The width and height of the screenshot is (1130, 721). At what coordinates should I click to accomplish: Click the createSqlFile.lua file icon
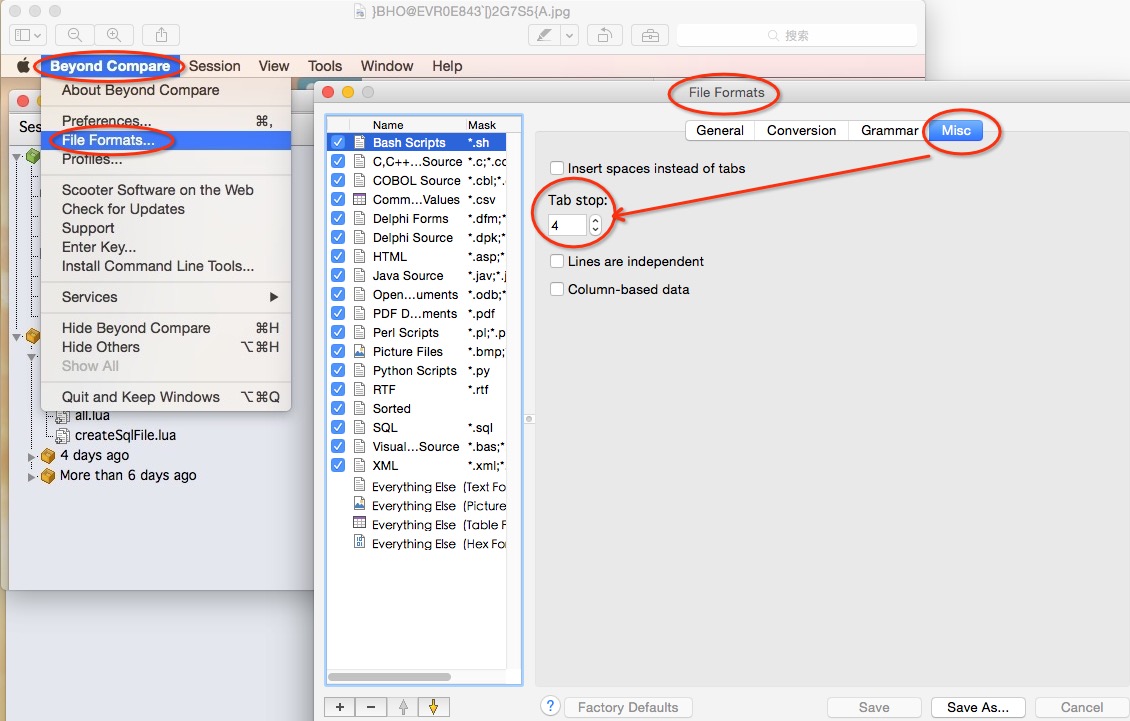[x=63, y=435]
